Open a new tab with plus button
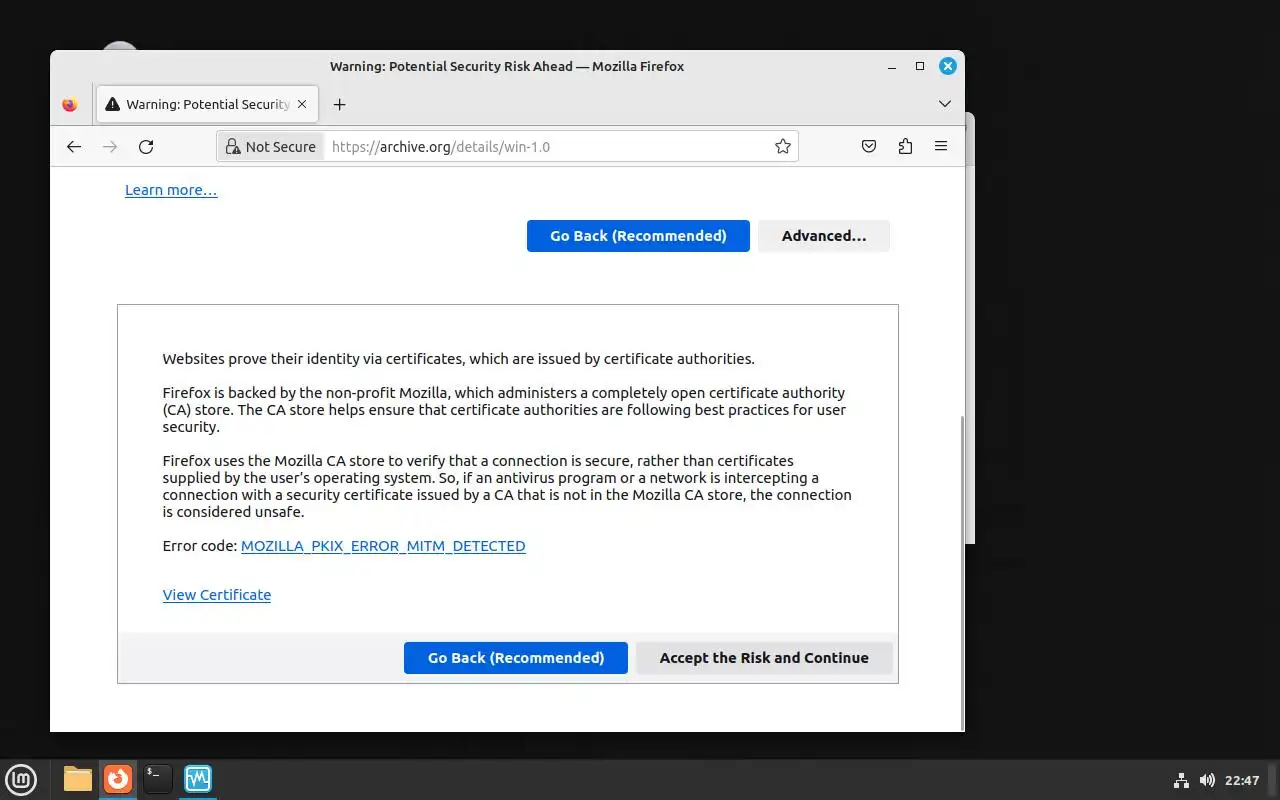This screenshot has width=1280, height=800. [339, 104]
